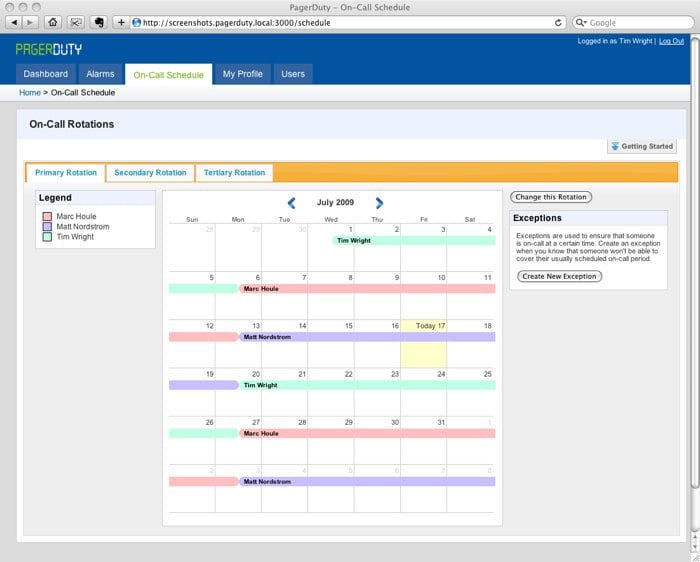Click the Evernote elephant toolbar icon
The width and height of the screenshot is (700, 562).
(98, 22)
